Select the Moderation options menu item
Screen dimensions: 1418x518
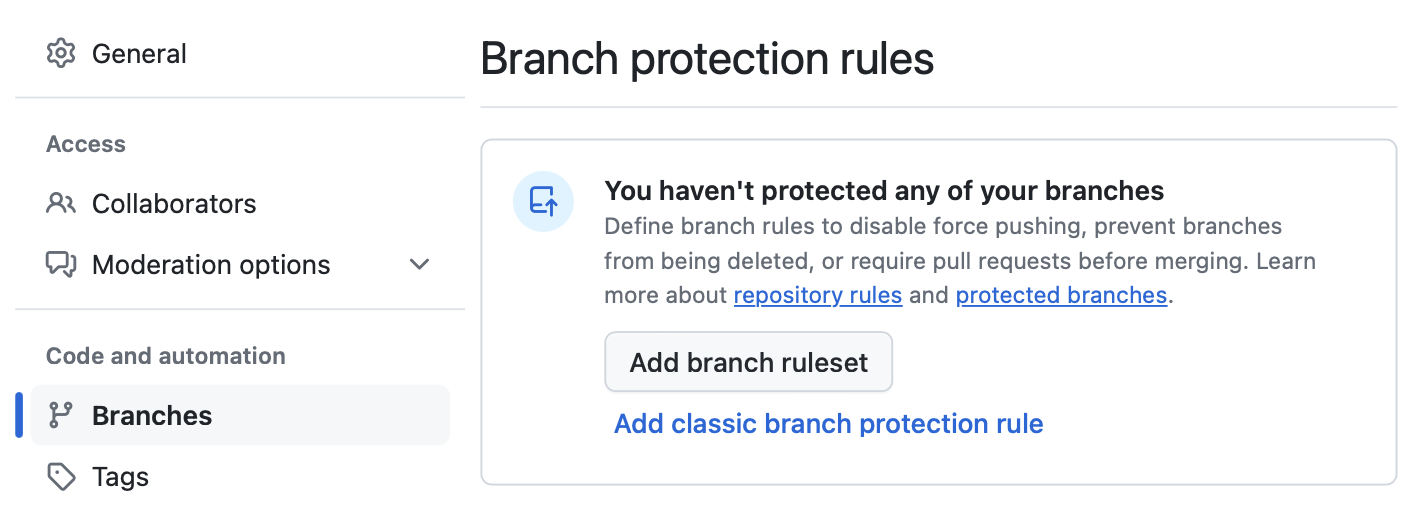click(x=211, y=265)
